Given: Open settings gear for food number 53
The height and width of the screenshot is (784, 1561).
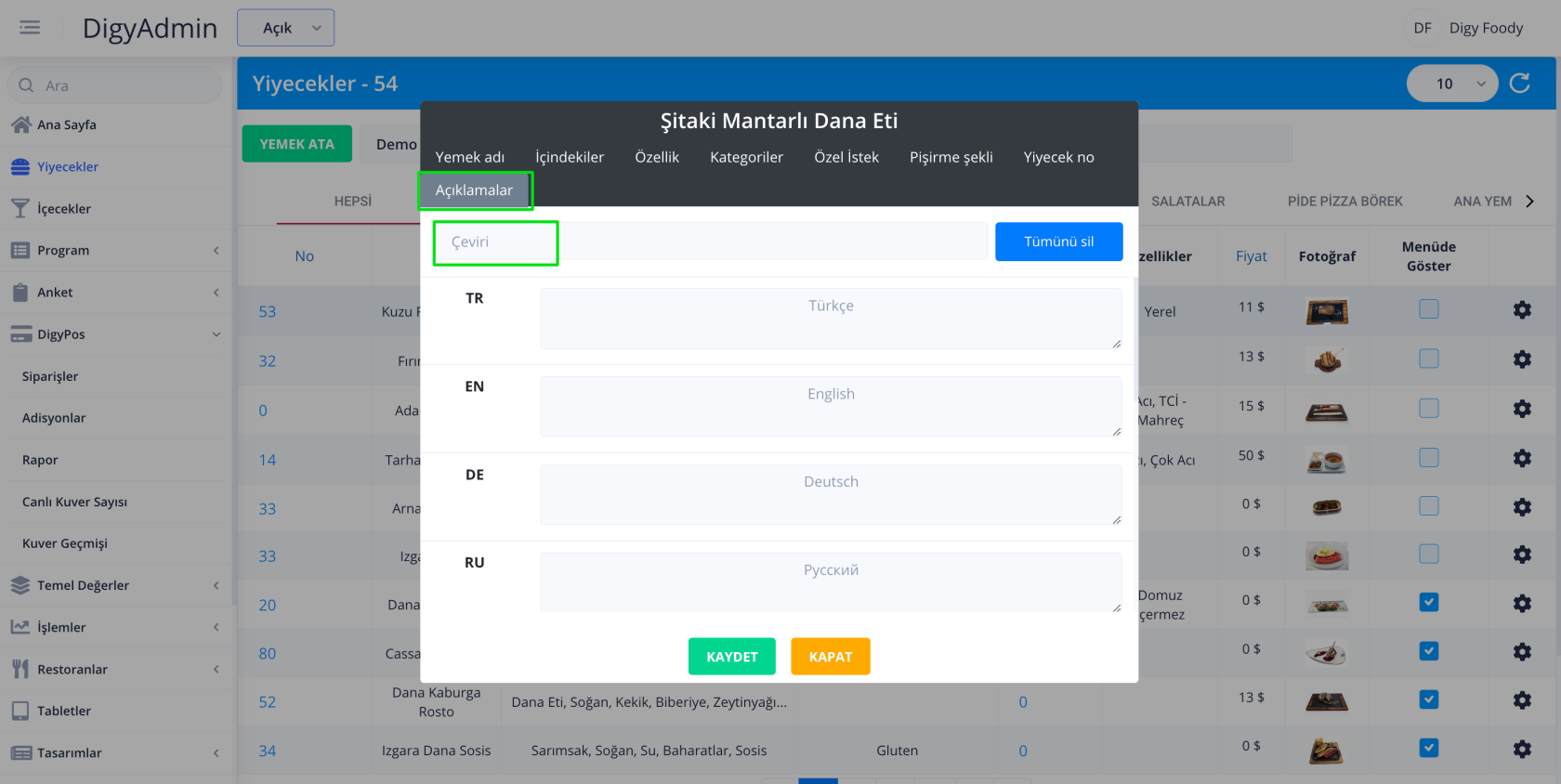Looking at the screenshot, I should (1522, 310).
